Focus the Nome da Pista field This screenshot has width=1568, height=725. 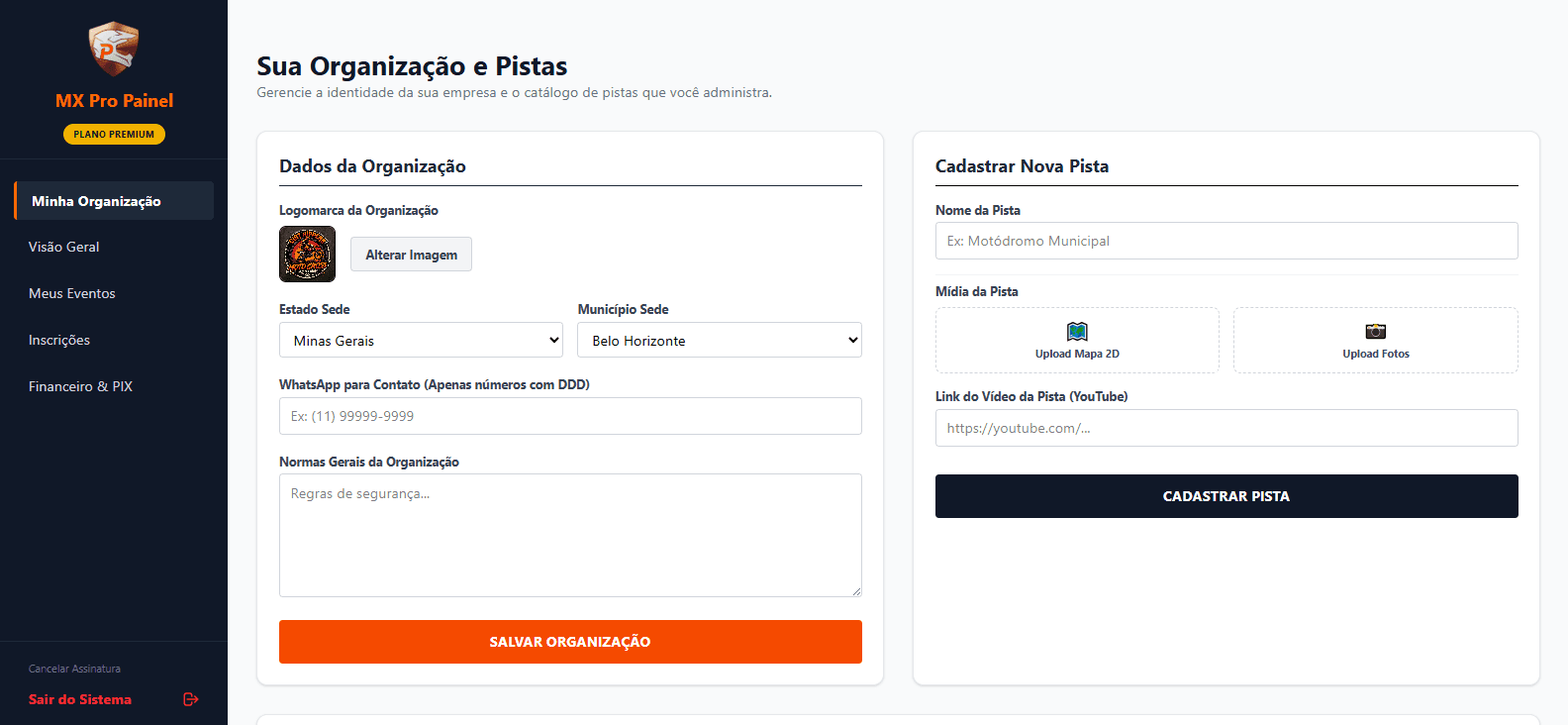click(1226, 241)
